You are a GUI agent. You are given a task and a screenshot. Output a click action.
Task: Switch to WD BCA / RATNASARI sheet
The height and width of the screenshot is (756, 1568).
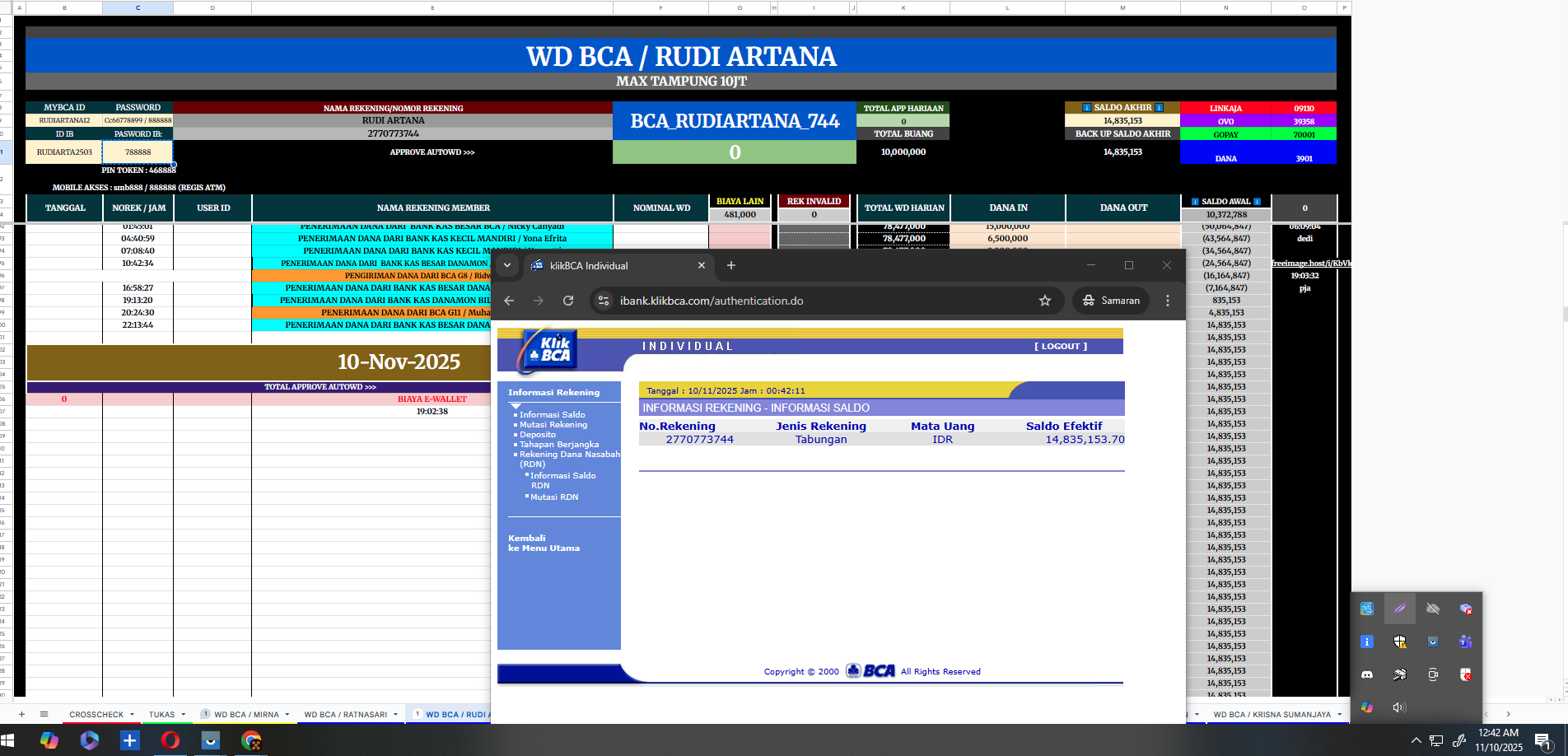click(x=345, y=715)
